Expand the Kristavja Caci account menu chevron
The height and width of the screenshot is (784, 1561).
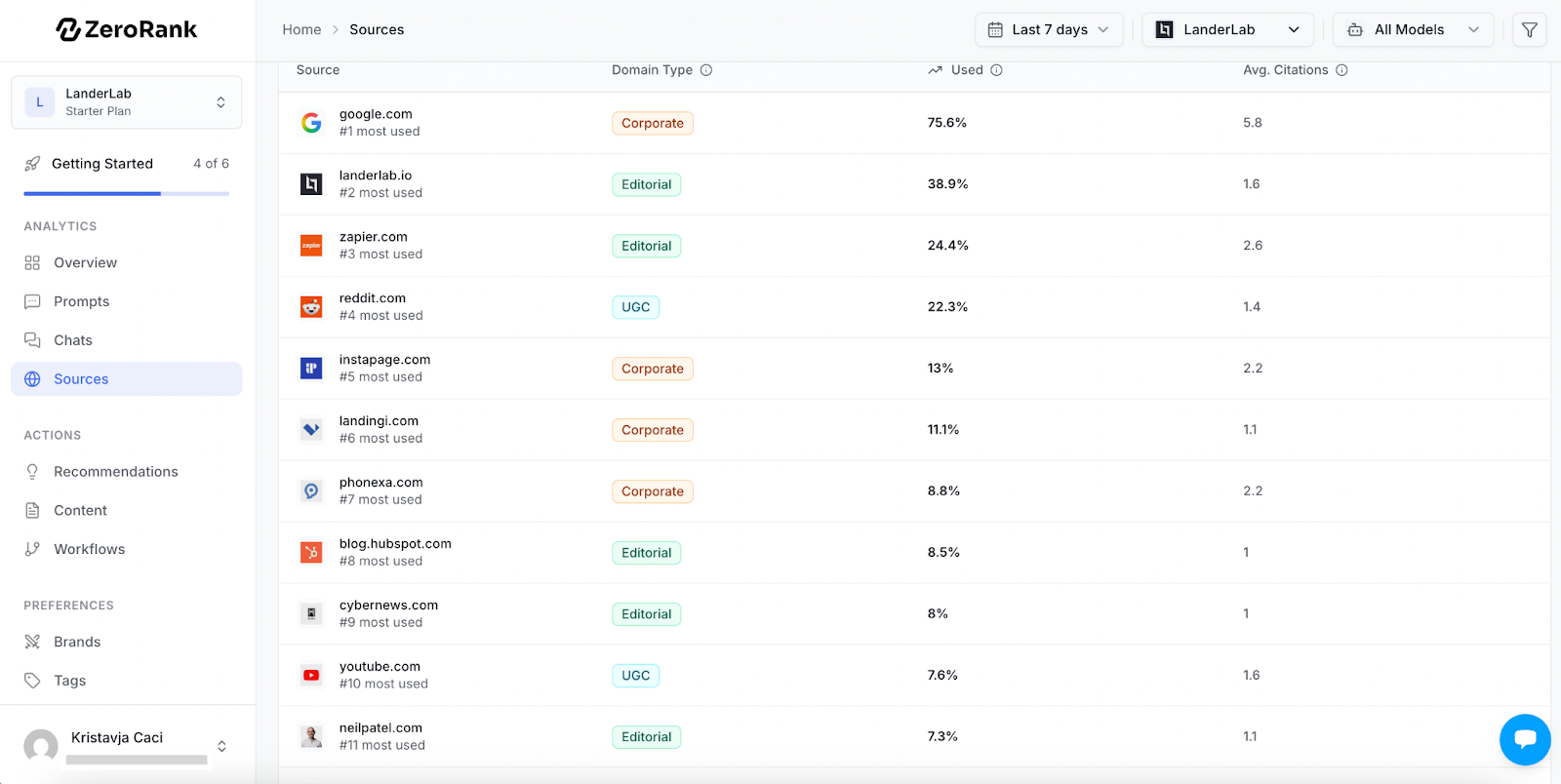point(221,747)
